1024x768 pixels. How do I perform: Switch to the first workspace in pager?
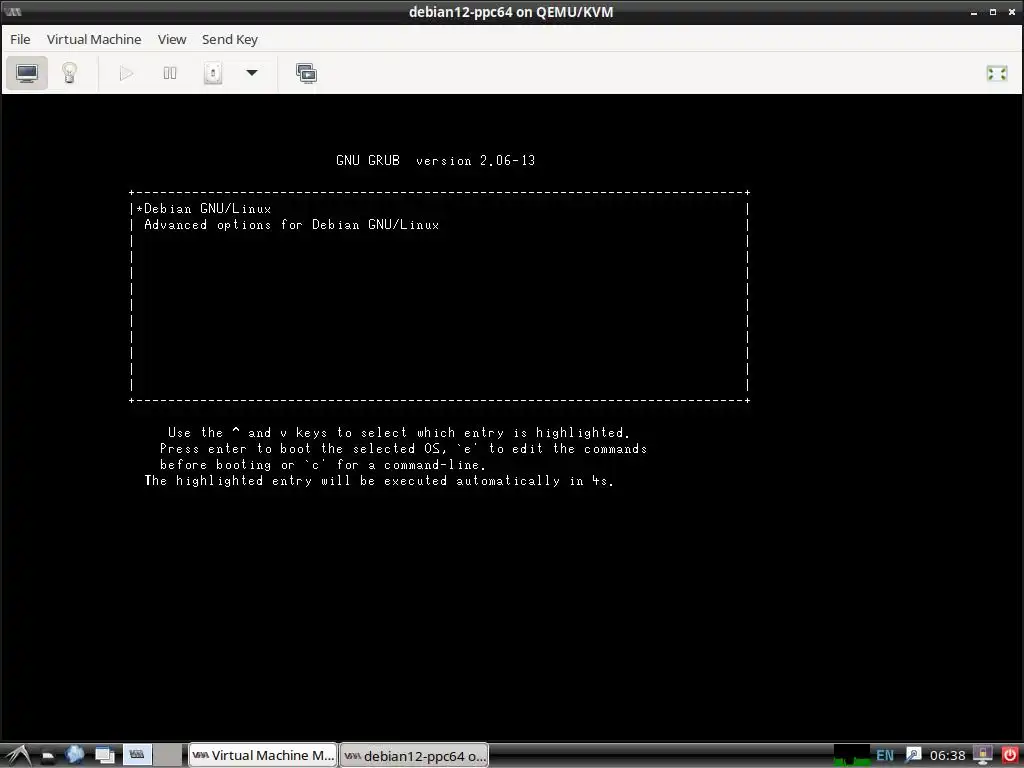click(137, 755)
